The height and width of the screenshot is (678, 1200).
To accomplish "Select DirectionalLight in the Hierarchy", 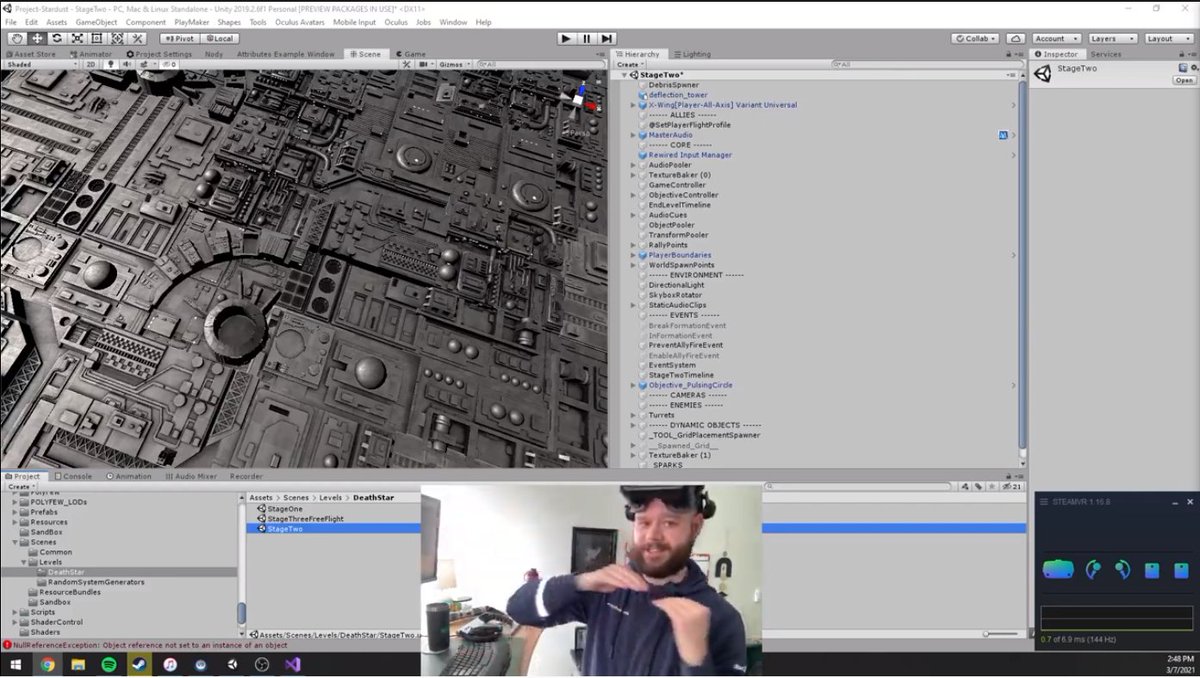I will [x=675, y=285].
